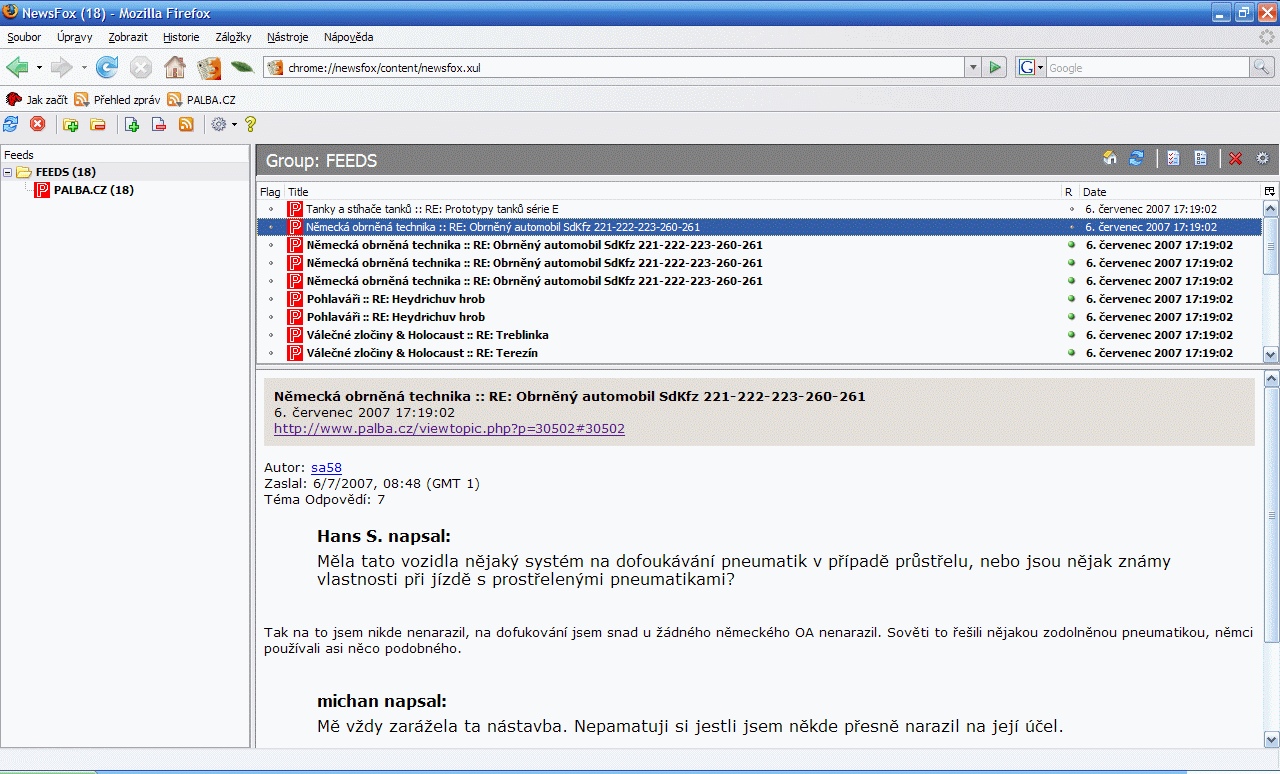
Task: Click the article pane scrollbar down arrow
Action: (x=1271, y=739)
